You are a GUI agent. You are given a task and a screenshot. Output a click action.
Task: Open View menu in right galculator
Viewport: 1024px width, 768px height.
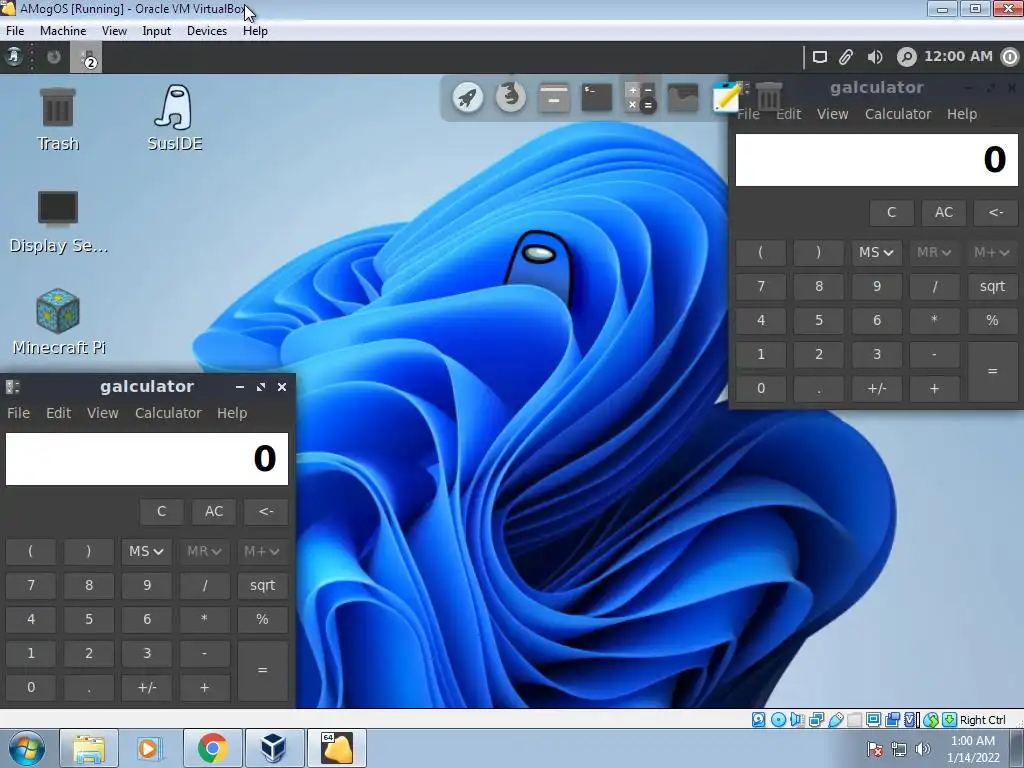tap(833, 114)
